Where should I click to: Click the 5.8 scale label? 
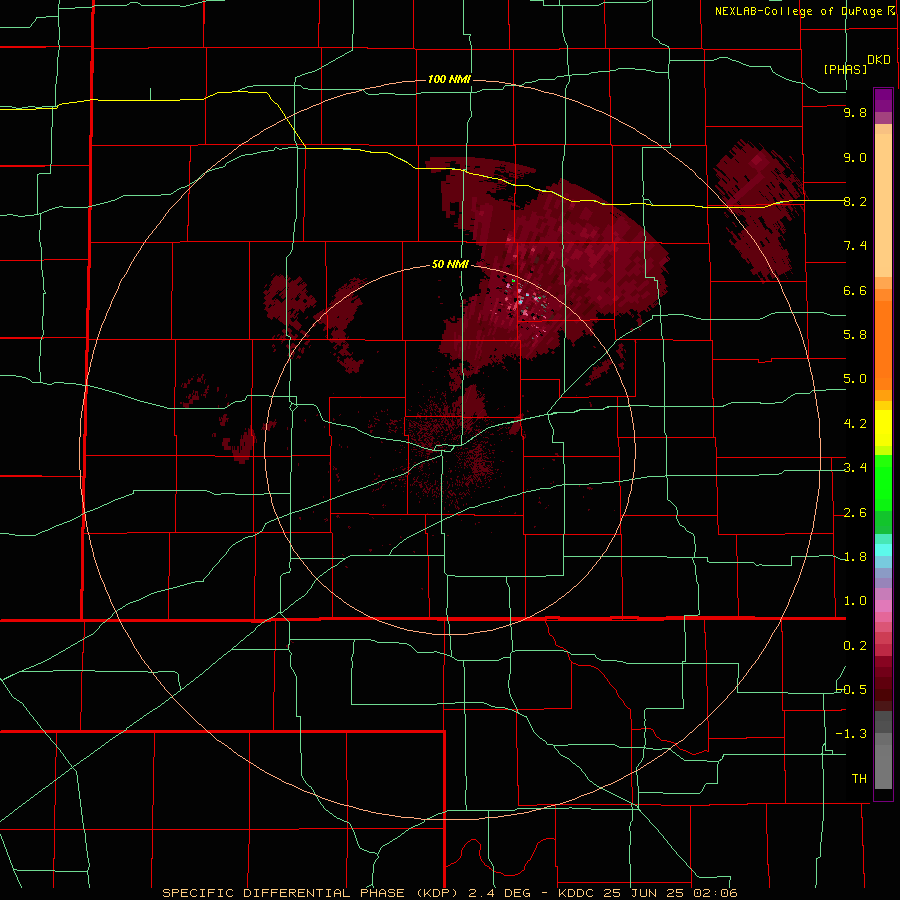(x=855, y=335)
